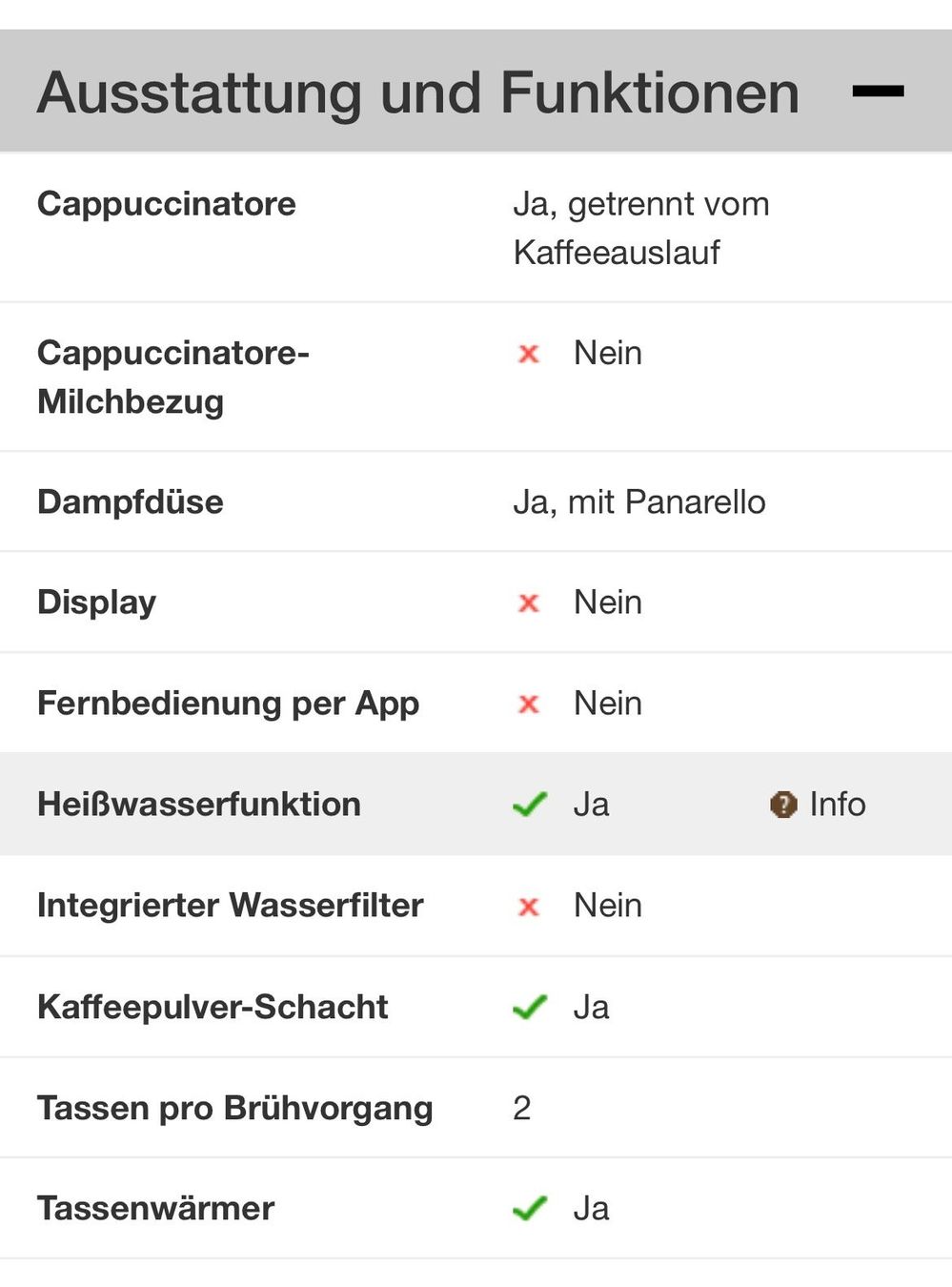
Task: Select the Dampfdüse row label
Action: [131, 502]
